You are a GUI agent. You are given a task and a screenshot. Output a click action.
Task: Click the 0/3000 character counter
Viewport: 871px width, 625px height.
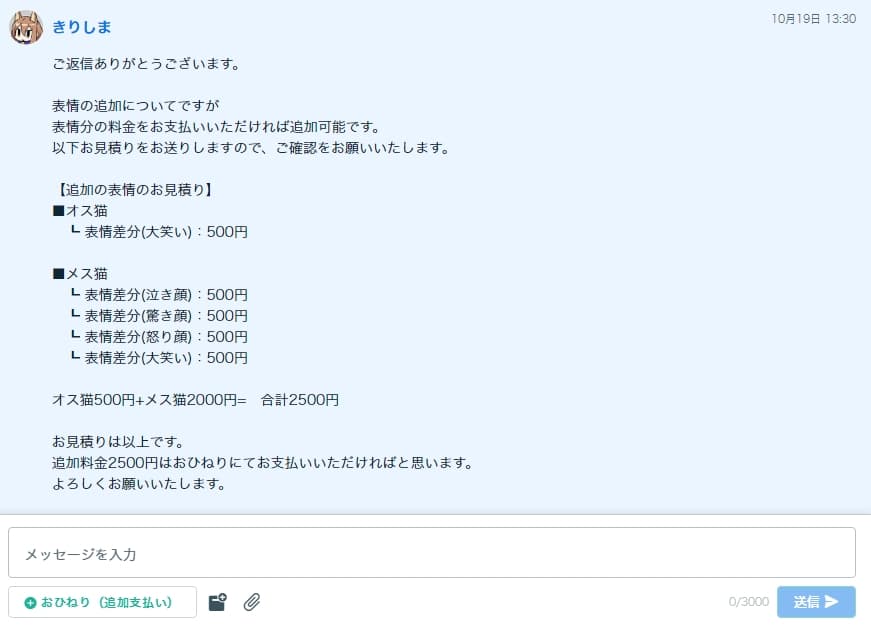click(748, 602)
